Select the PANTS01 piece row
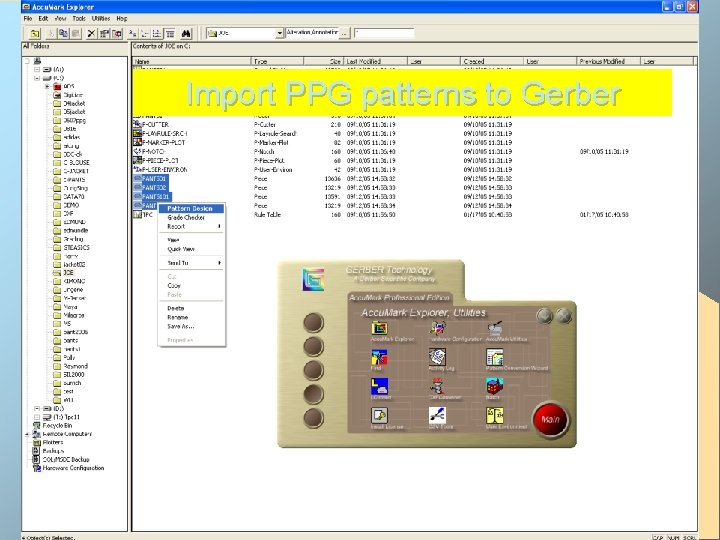 (150, 179)
